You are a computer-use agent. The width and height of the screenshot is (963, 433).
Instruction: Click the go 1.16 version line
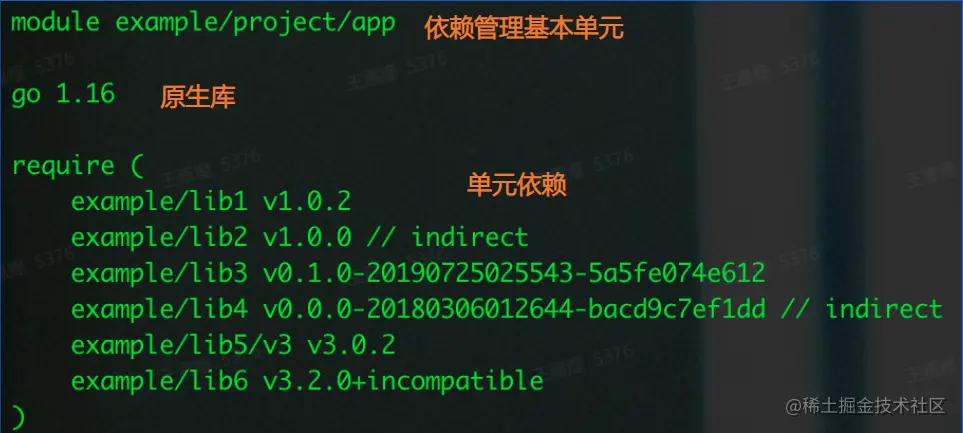(63, 95)
